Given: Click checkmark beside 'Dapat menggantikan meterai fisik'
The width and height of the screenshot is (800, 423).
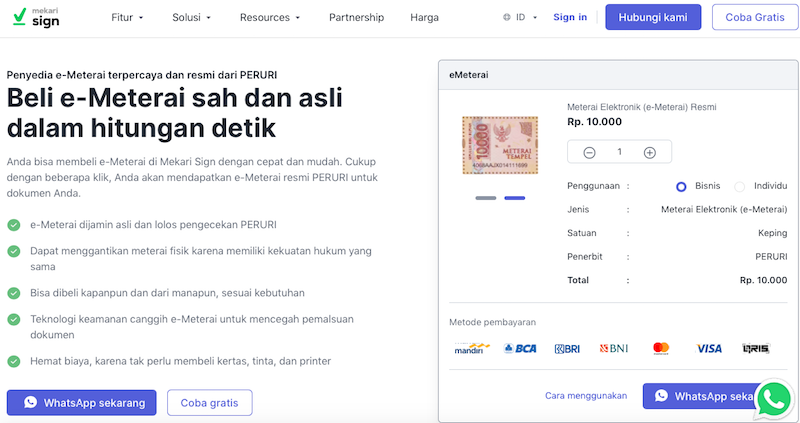Looking at the screenshot, I should point(14,251).
